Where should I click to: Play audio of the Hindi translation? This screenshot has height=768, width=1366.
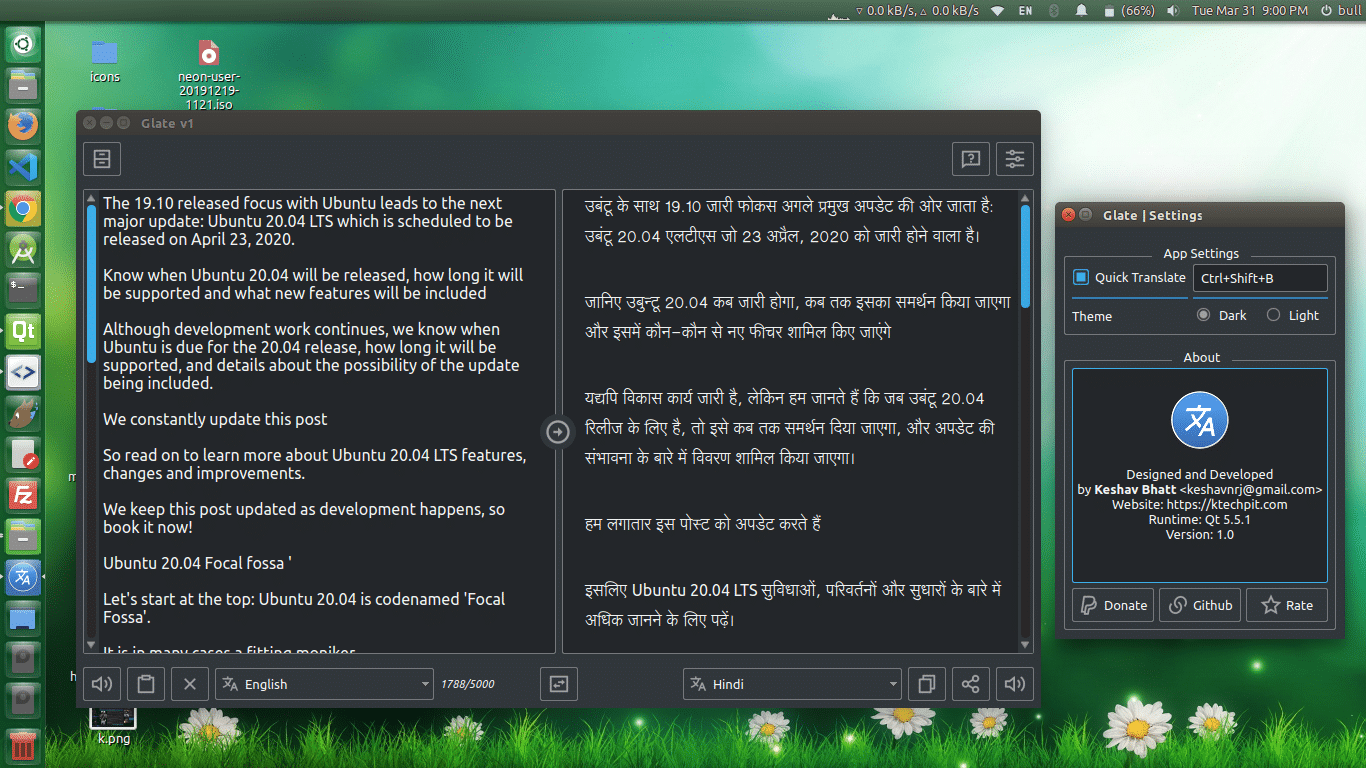[x=1015, y=684]
